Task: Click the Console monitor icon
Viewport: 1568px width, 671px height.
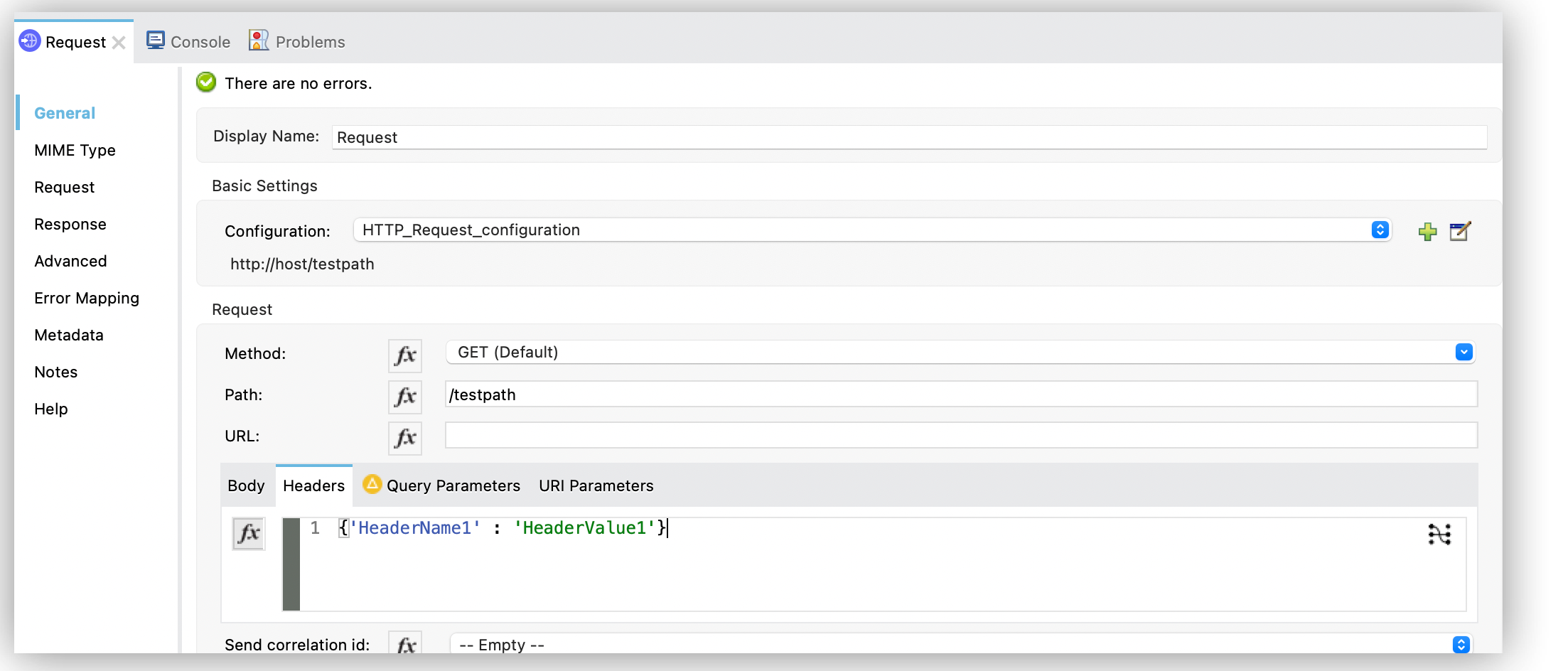Action: point(156,41)
